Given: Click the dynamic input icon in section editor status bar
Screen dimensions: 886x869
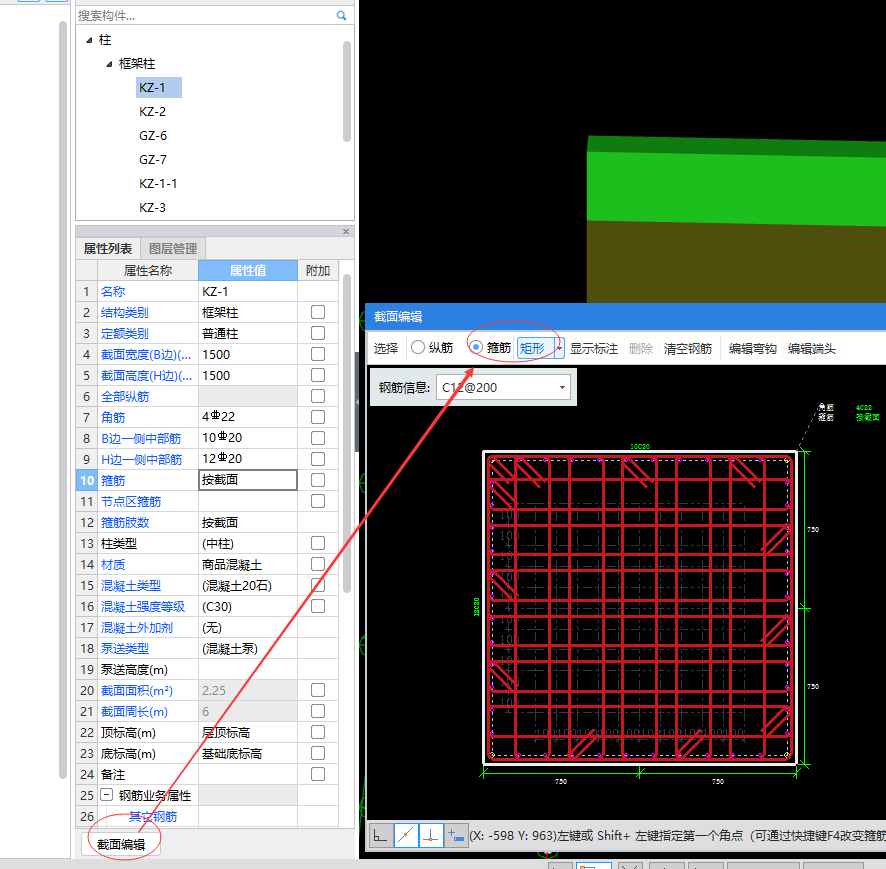Looking at the screenshot, I should pos(455,836).
